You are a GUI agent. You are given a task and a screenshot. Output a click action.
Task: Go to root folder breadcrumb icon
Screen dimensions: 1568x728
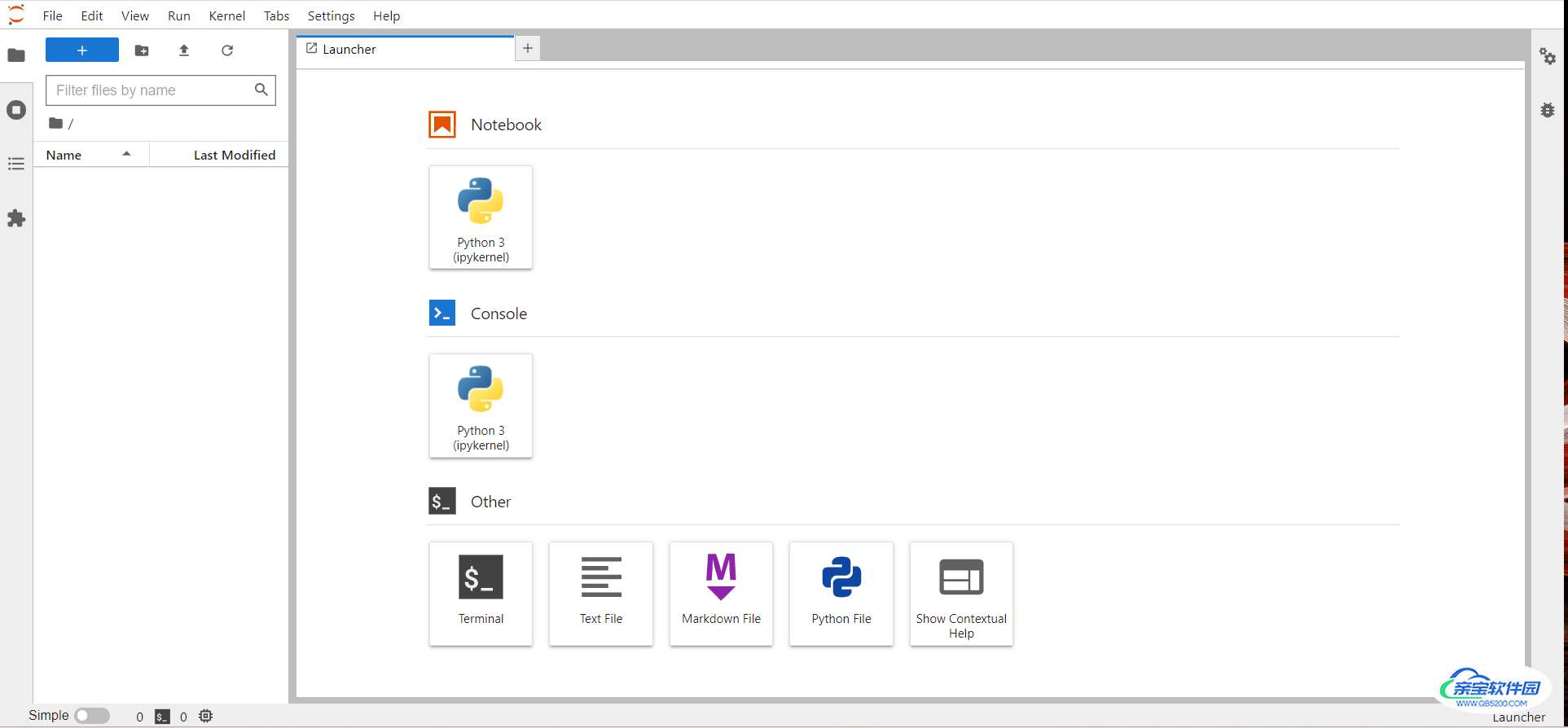pos(55,123)
